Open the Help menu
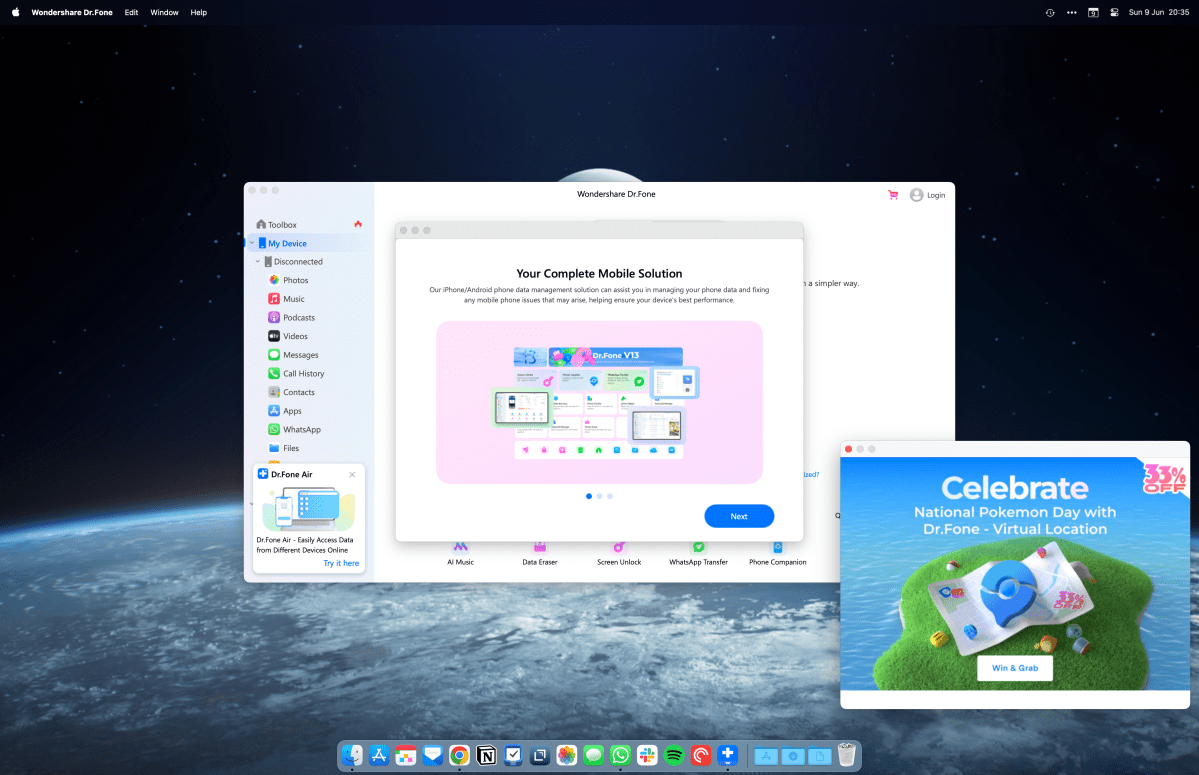The width and height of the screenshot is (1199, 775). point(199,12)
